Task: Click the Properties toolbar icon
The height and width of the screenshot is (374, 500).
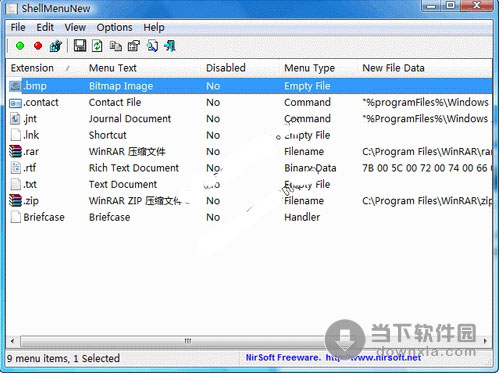Action: point(134,46)
